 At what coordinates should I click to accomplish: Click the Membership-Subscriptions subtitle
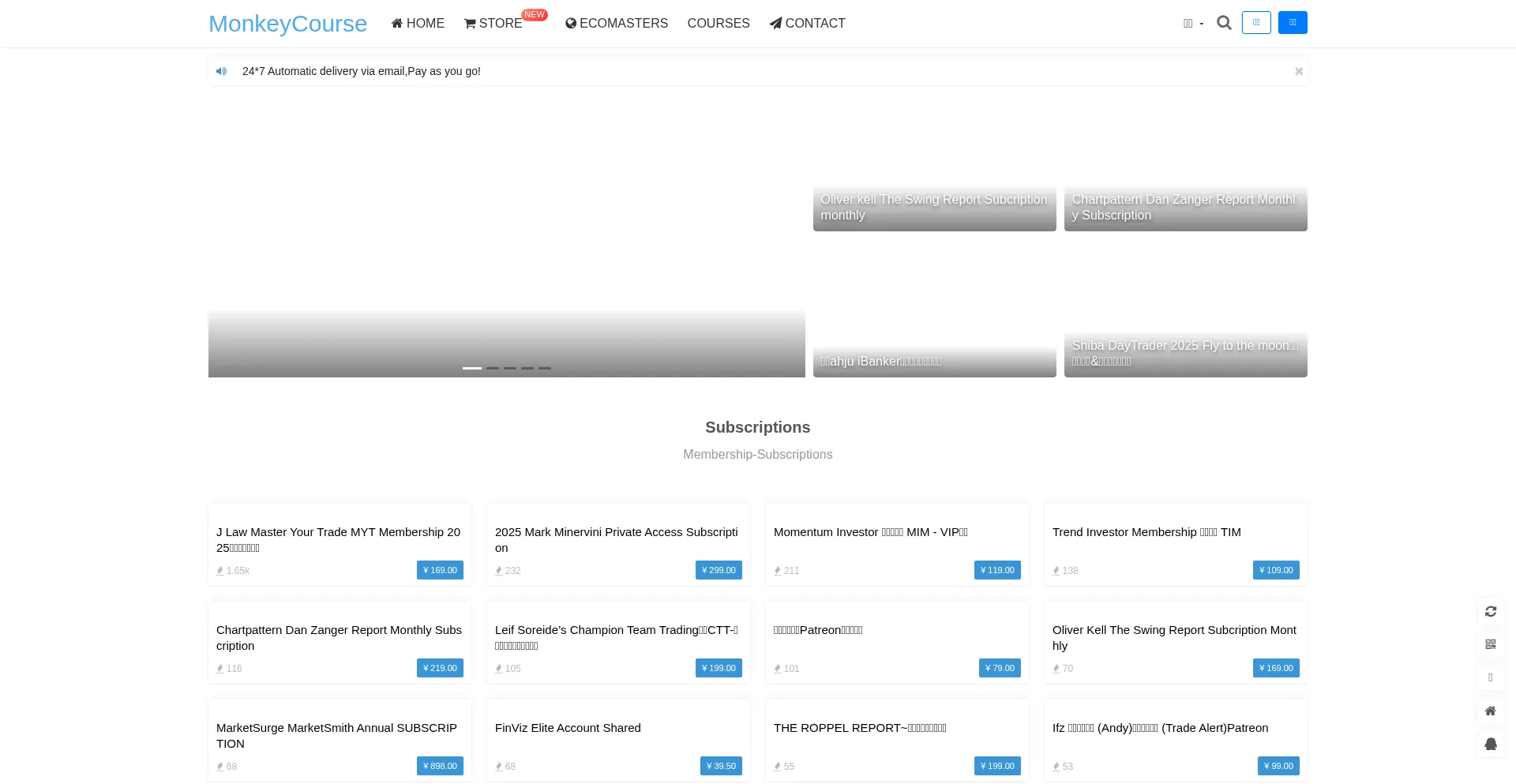758,455
